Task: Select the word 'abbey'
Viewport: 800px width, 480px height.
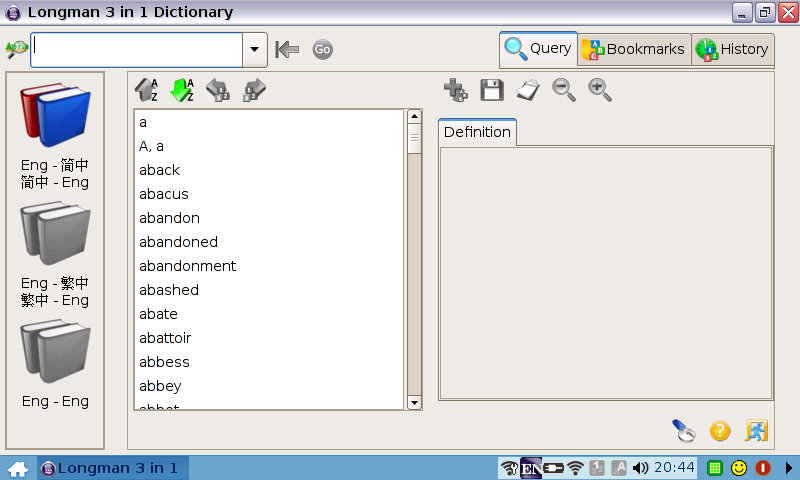Action: (269, 386)
